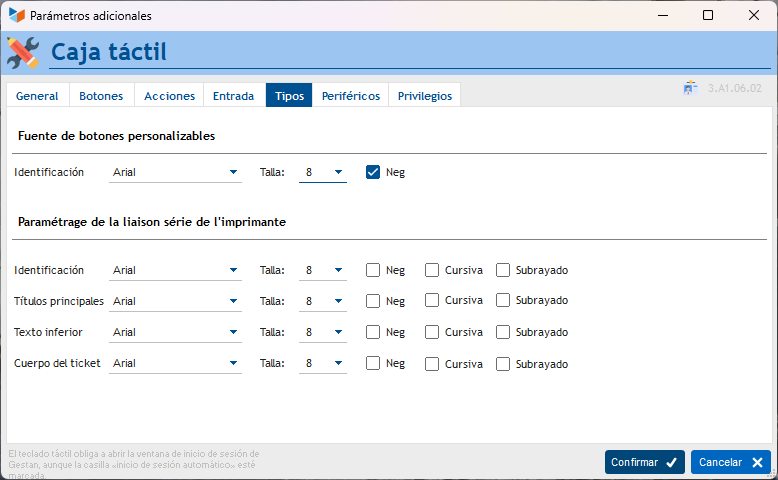Image resolution: width=778 pixels, height=480 pixels.
Task: Open the Periféricos tab
Action: (350, 96)
